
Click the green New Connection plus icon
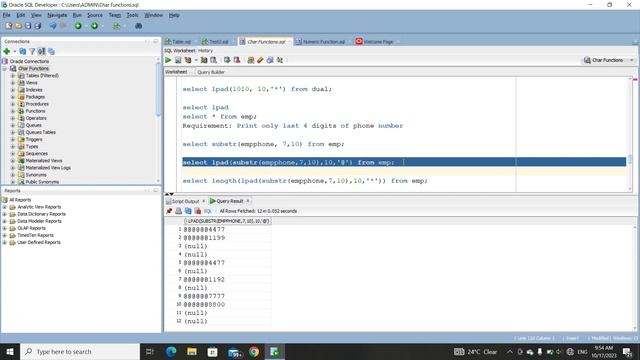click(7, 51)
